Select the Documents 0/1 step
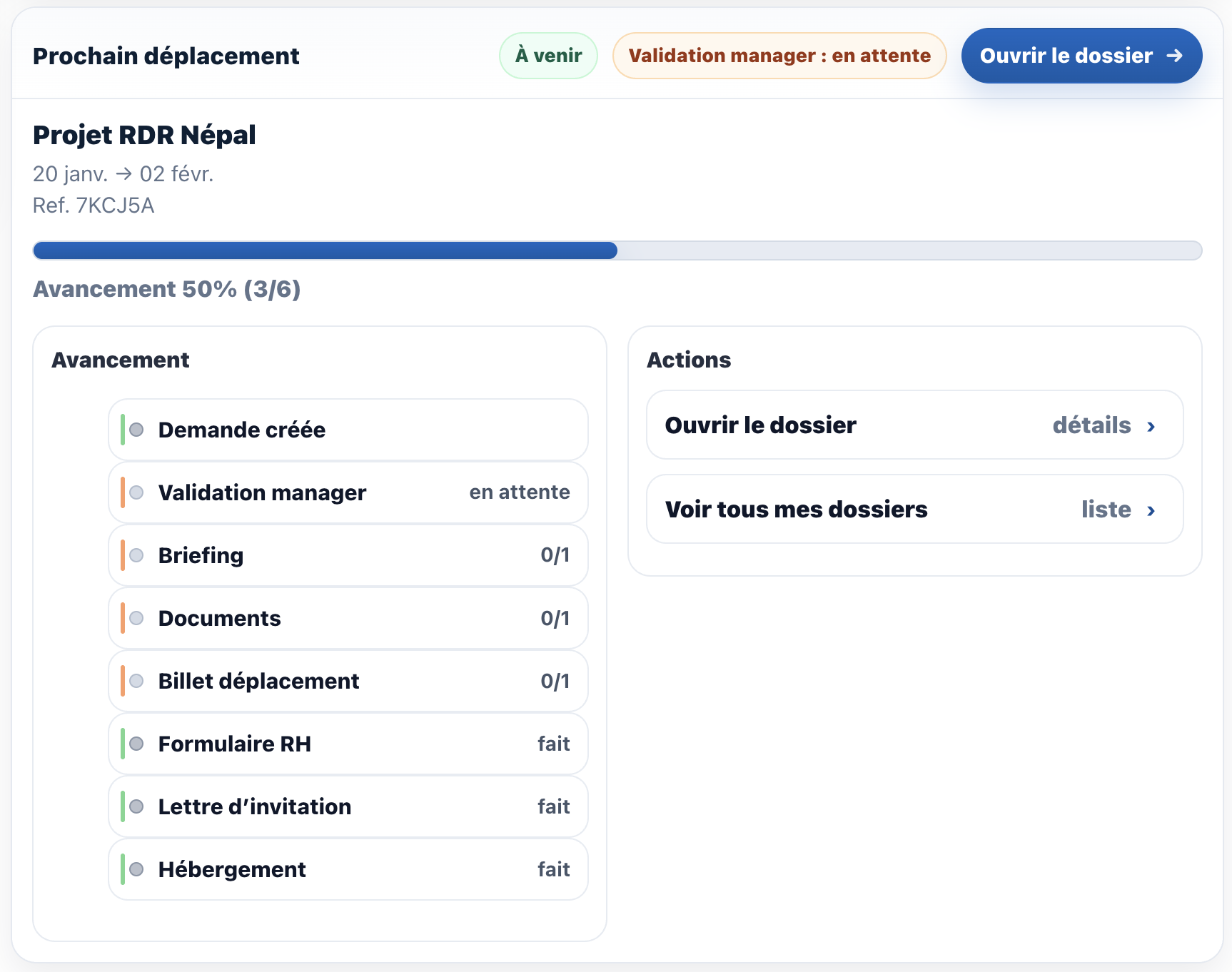Screen dimensions: 1232x972 (x=348, y=618)
